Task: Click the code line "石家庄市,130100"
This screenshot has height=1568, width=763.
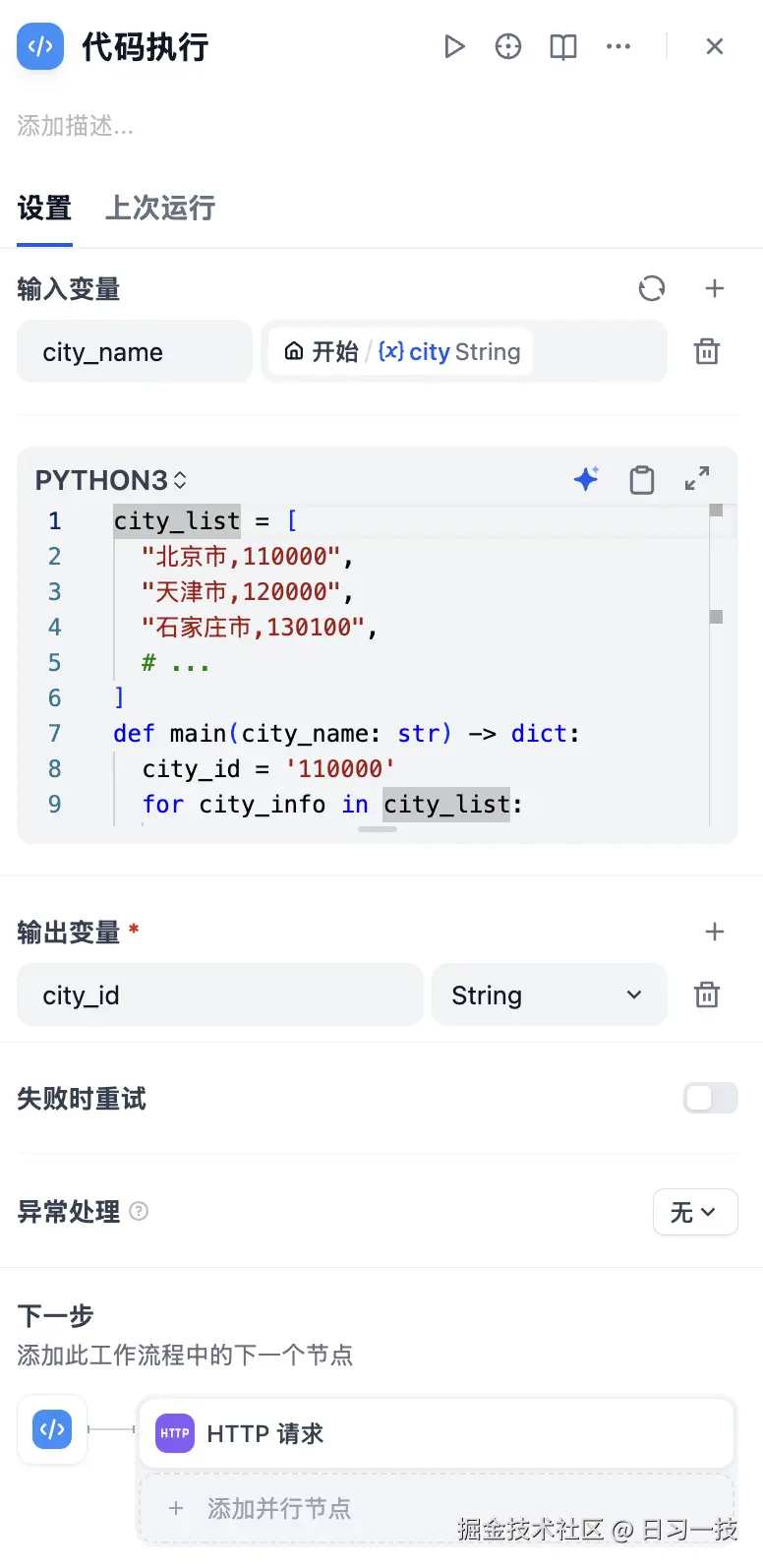Action: (260, 627)
